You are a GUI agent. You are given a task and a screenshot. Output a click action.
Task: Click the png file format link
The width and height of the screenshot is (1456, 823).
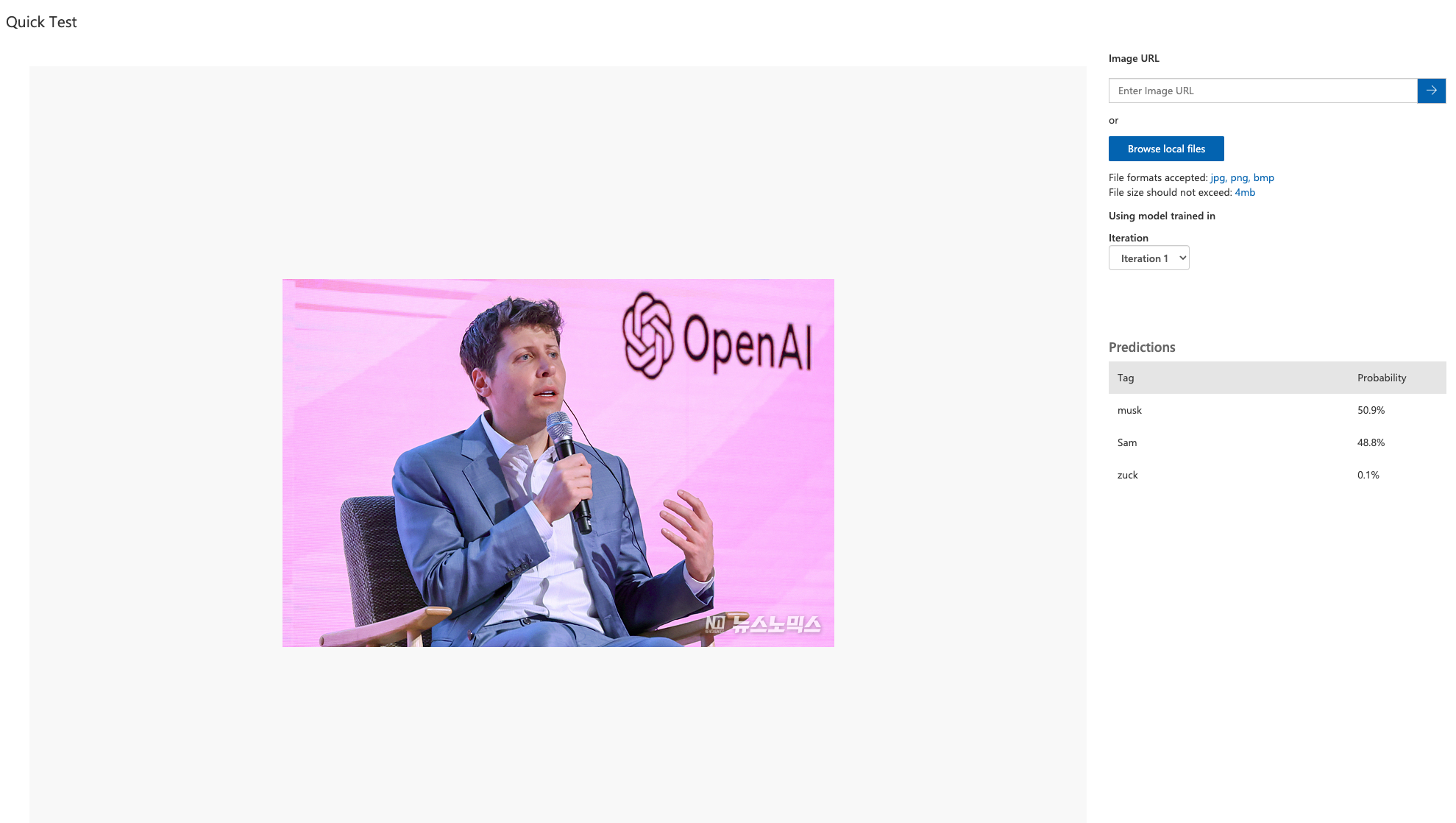point(1238,177)
